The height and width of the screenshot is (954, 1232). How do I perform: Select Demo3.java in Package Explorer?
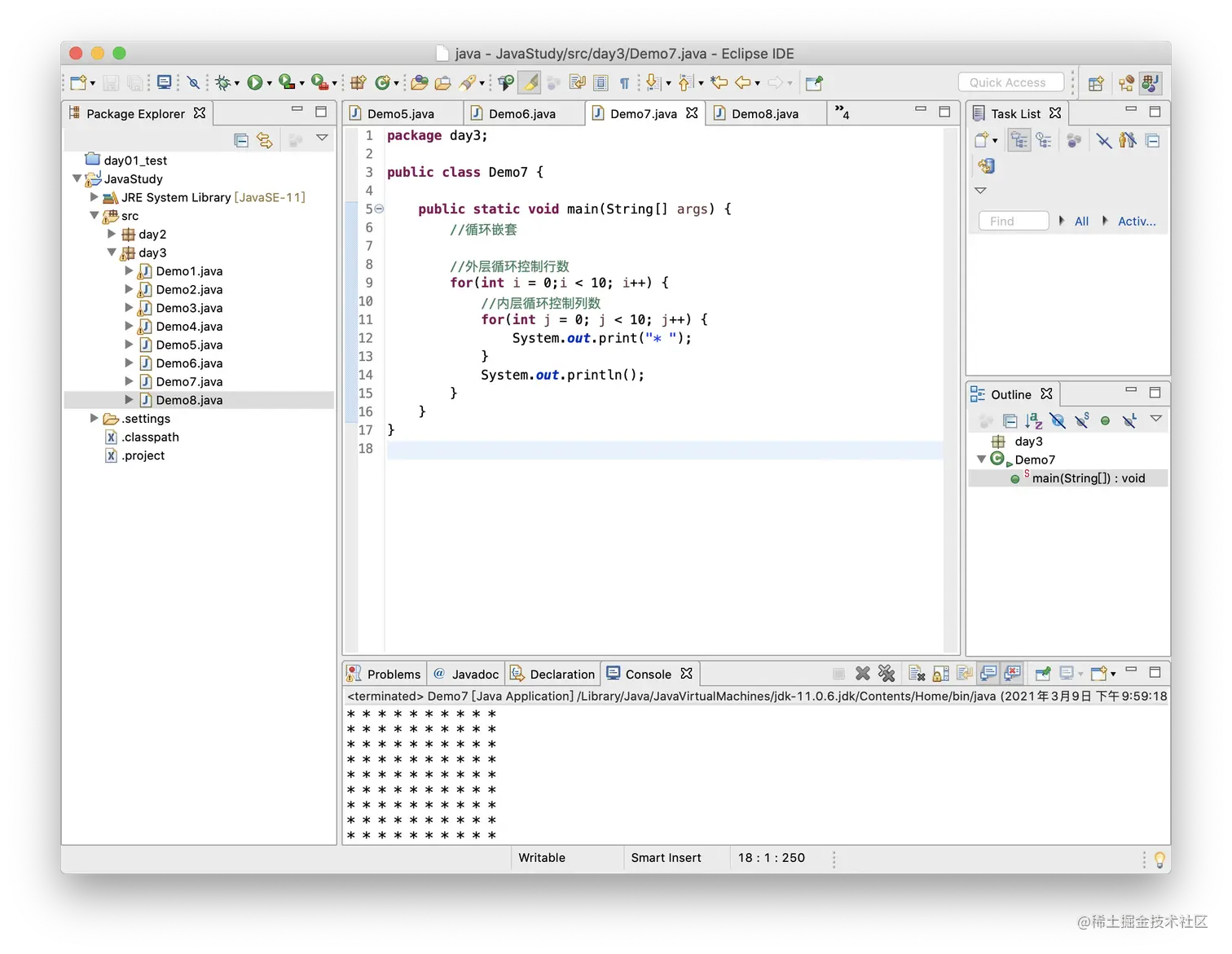pos(189,308)
